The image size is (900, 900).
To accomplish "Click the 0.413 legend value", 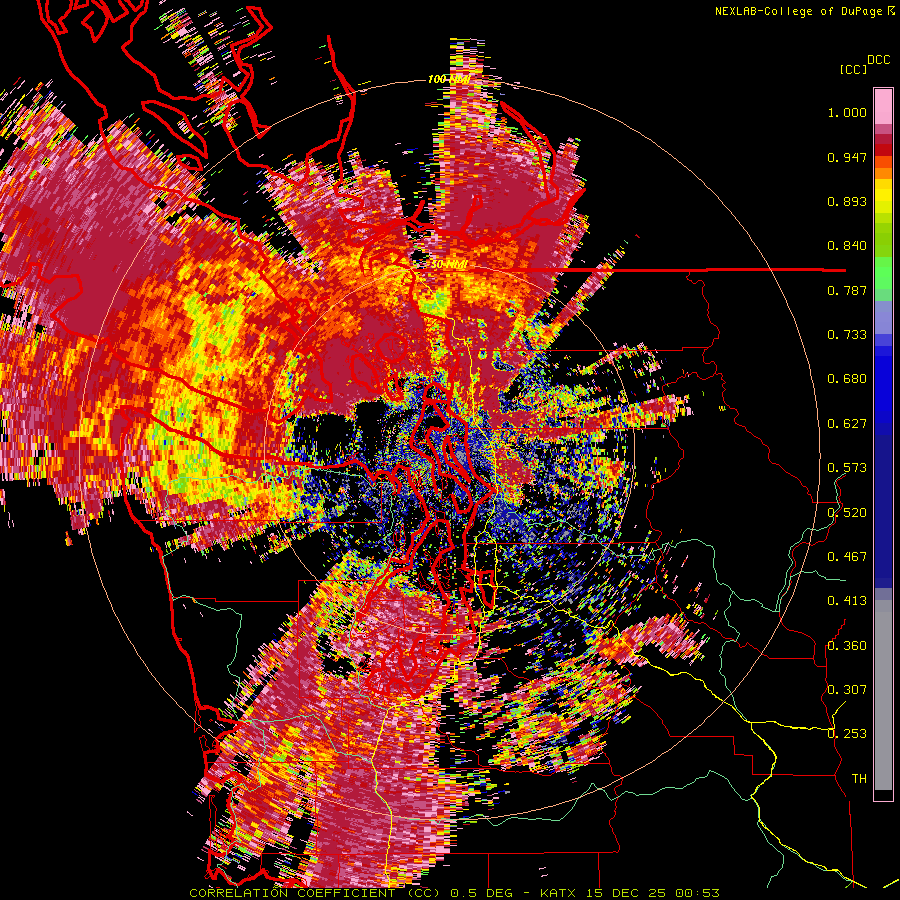I will point(847,601).
